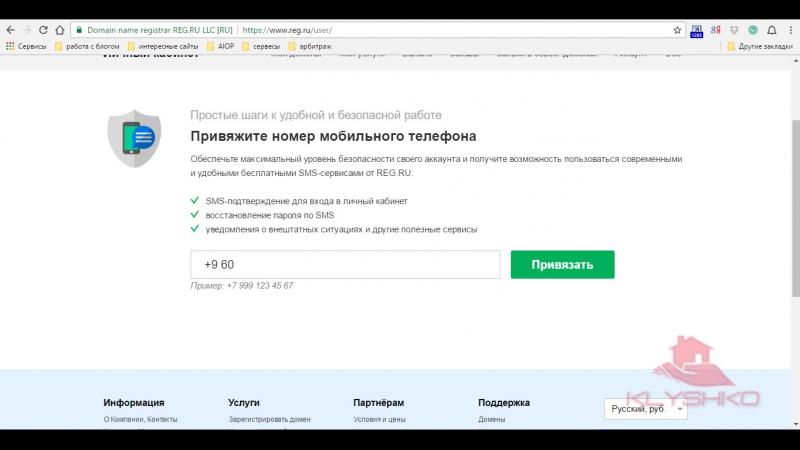Click the phone number input field
The image size is (800, 450).
pyautogui.click(x=345, y=264)
